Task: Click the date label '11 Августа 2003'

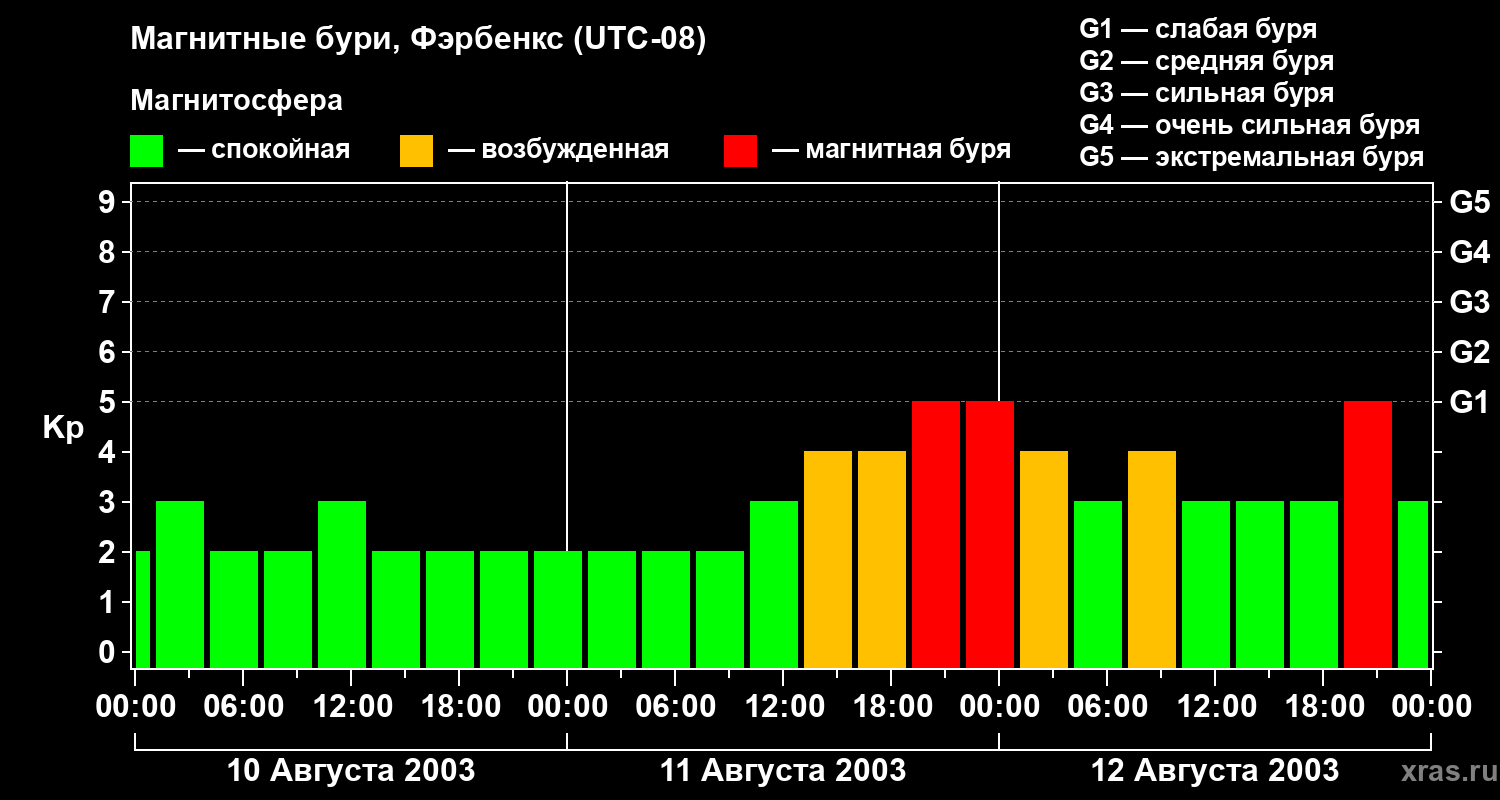Action: [x=783, y=770]
